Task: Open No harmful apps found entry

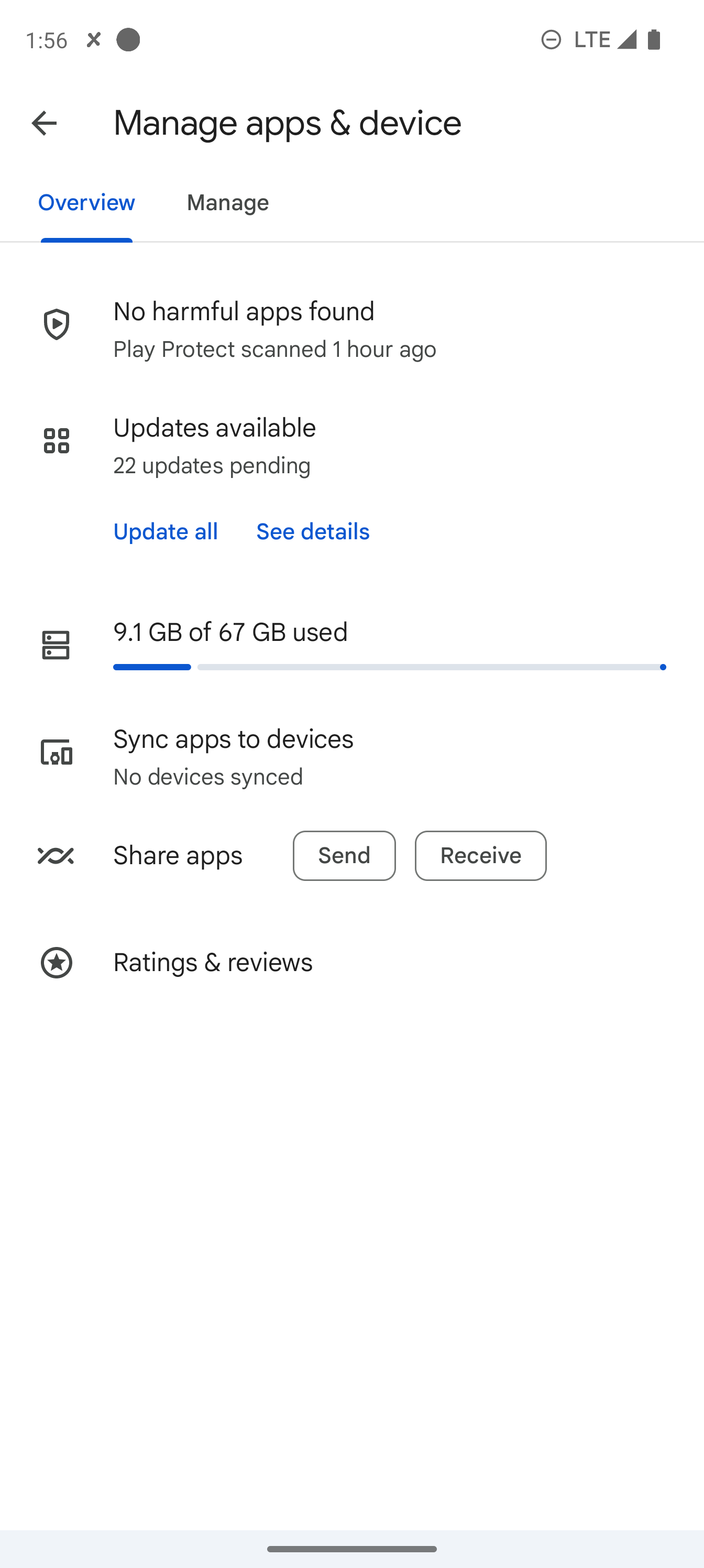Action: [351, 329]
